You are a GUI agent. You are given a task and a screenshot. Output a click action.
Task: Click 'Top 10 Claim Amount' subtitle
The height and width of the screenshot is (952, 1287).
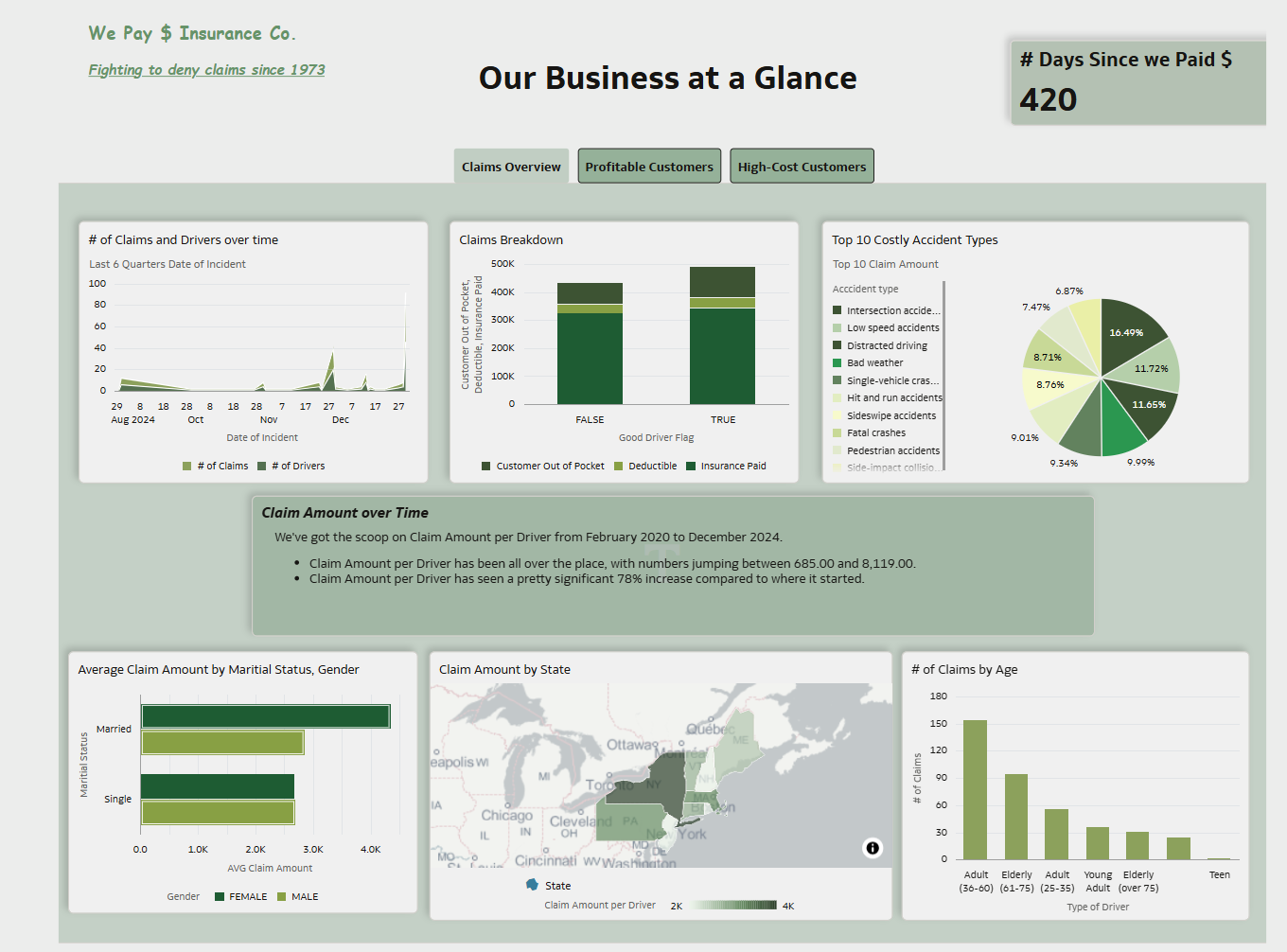point(886,265)
